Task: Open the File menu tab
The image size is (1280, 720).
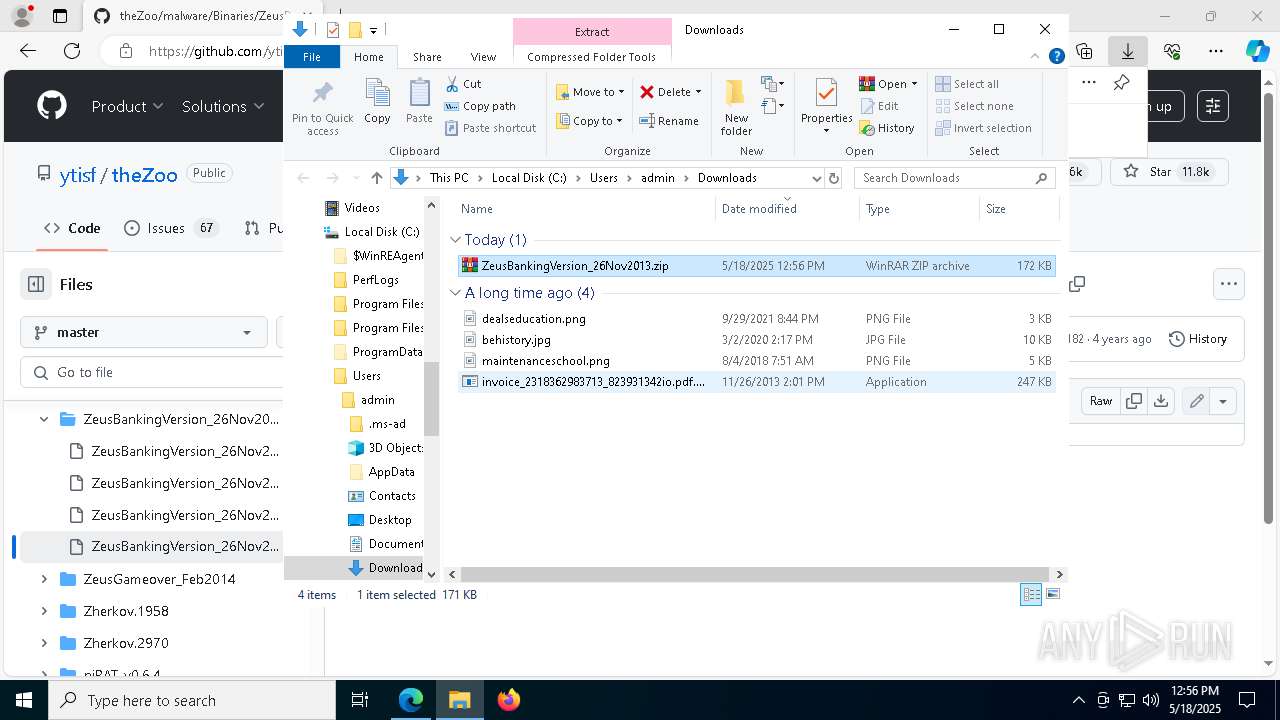Action: pos(312,57)
